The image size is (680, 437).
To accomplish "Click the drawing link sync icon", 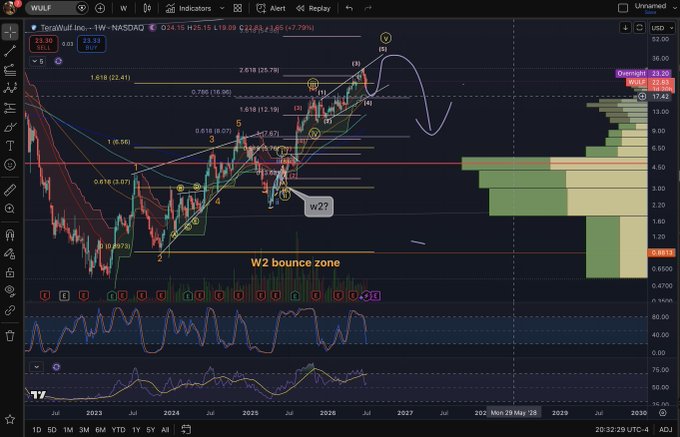I will coord(10,310).
